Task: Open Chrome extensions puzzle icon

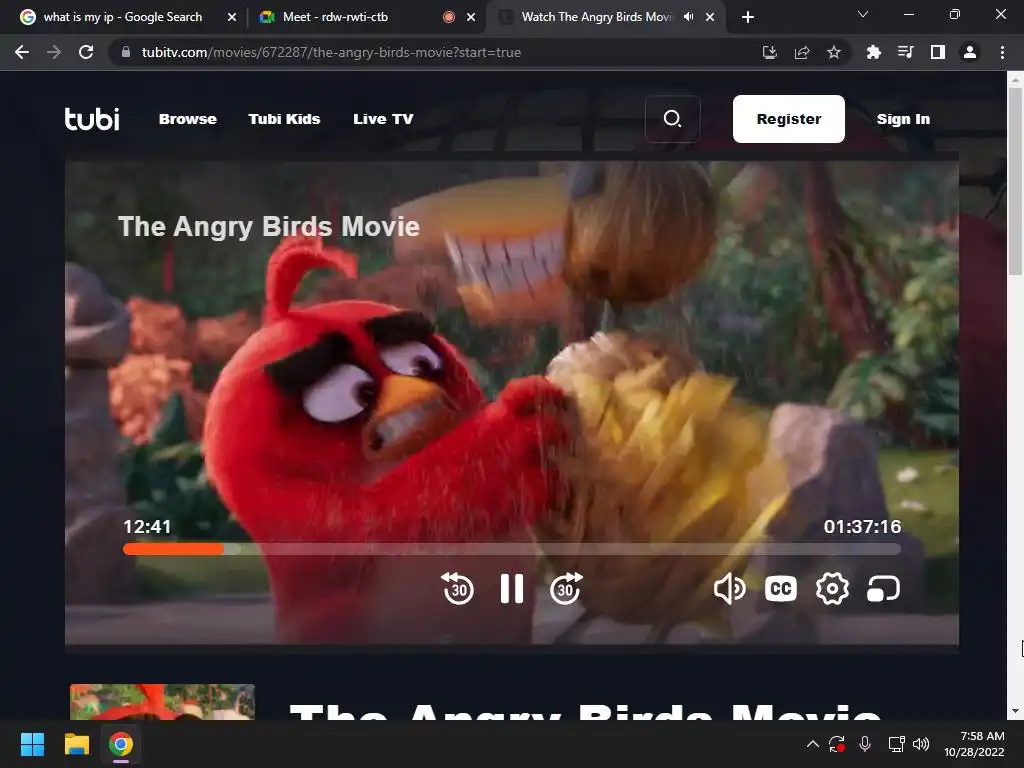Action: pos(873,52)
